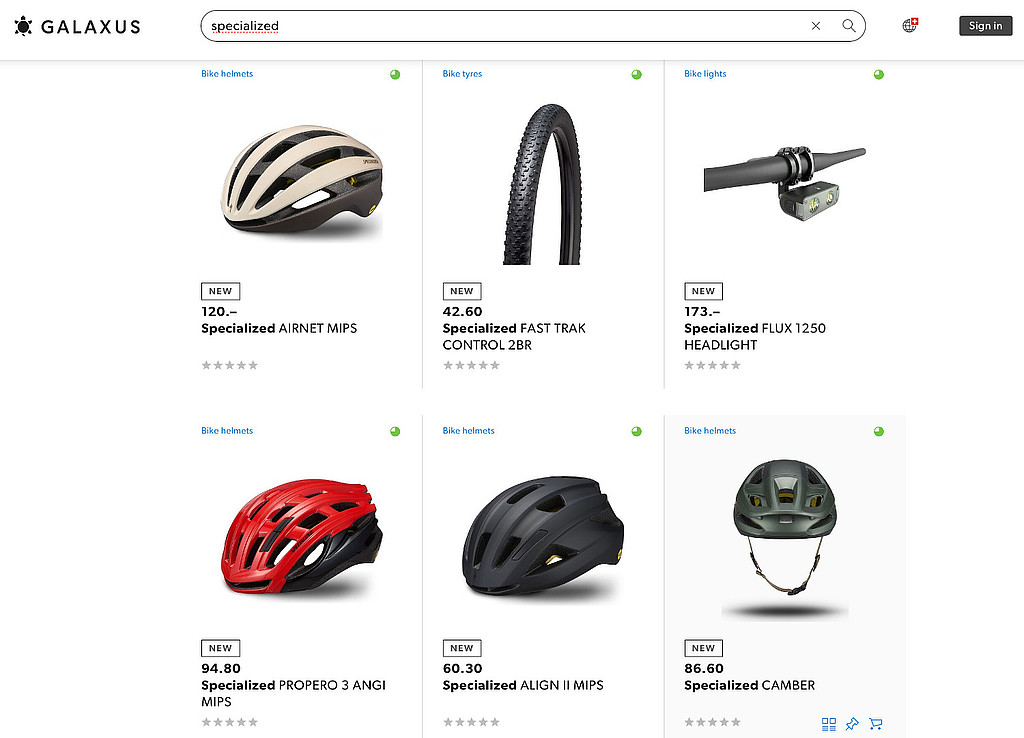
Task: Open the FAST TRAK CONTROL 2BR tyre image
Action: coord(543,183)
